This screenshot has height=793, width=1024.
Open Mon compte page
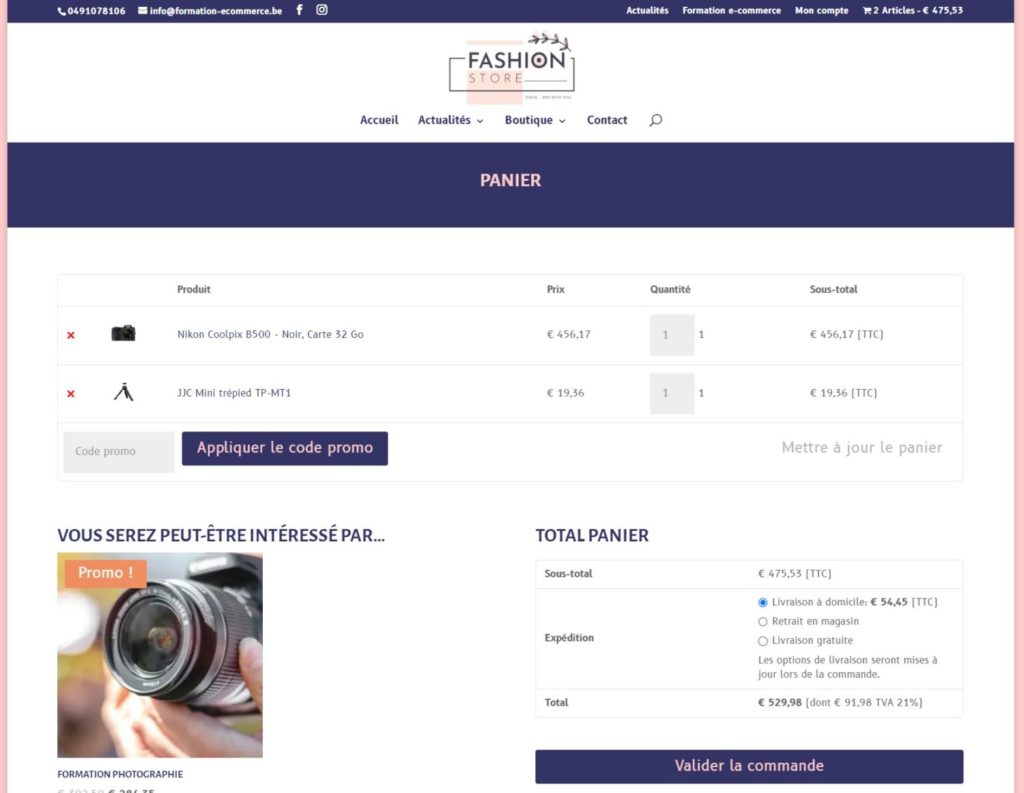coord(822,10)
